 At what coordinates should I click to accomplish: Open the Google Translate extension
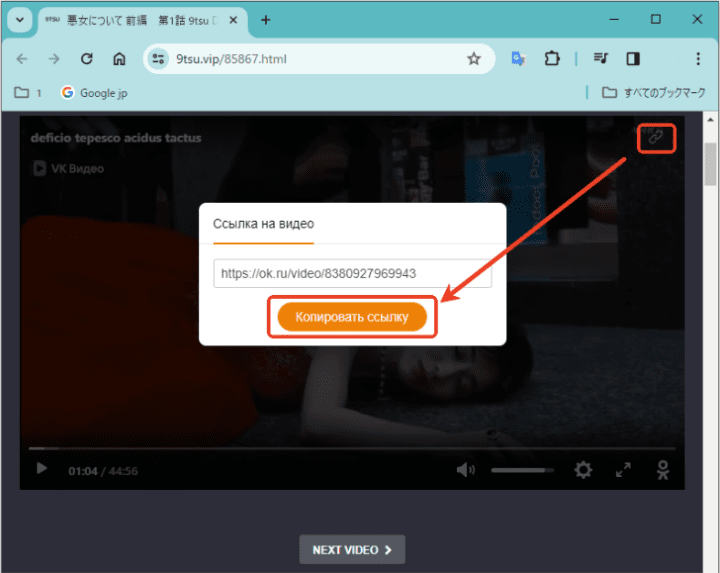point(518,59)
